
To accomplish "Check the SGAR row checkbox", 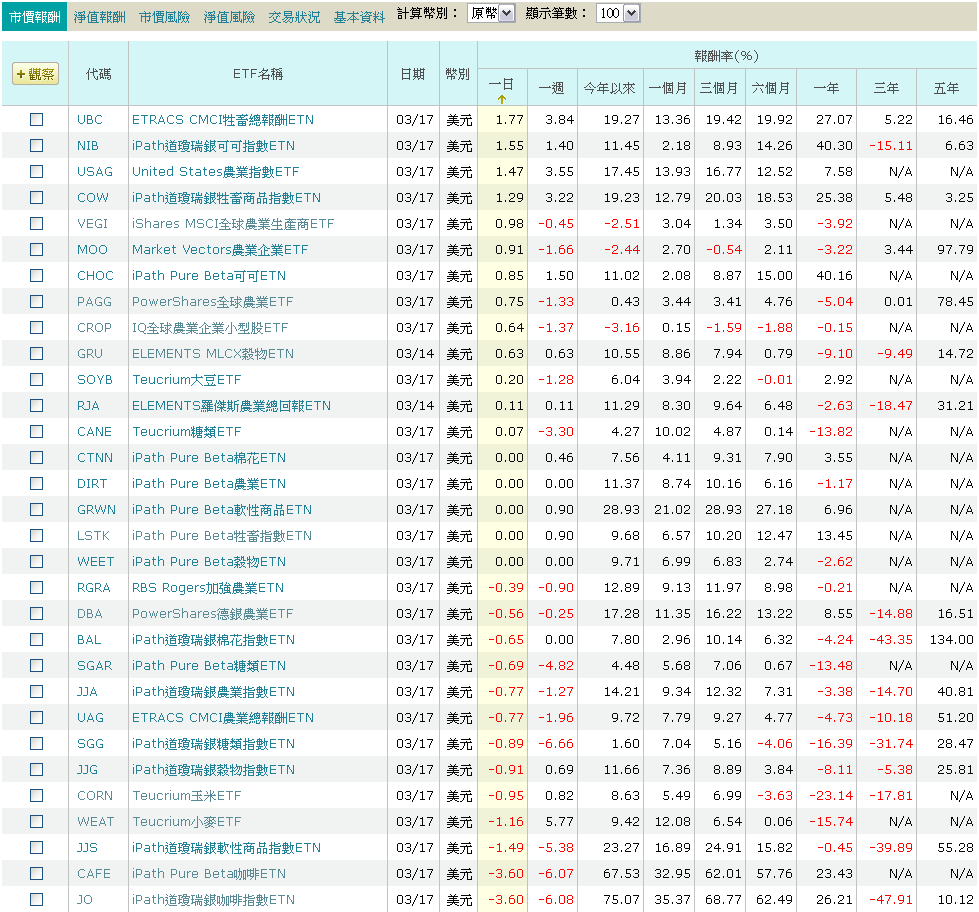I will pyautogui.click(x=36, y=665).
